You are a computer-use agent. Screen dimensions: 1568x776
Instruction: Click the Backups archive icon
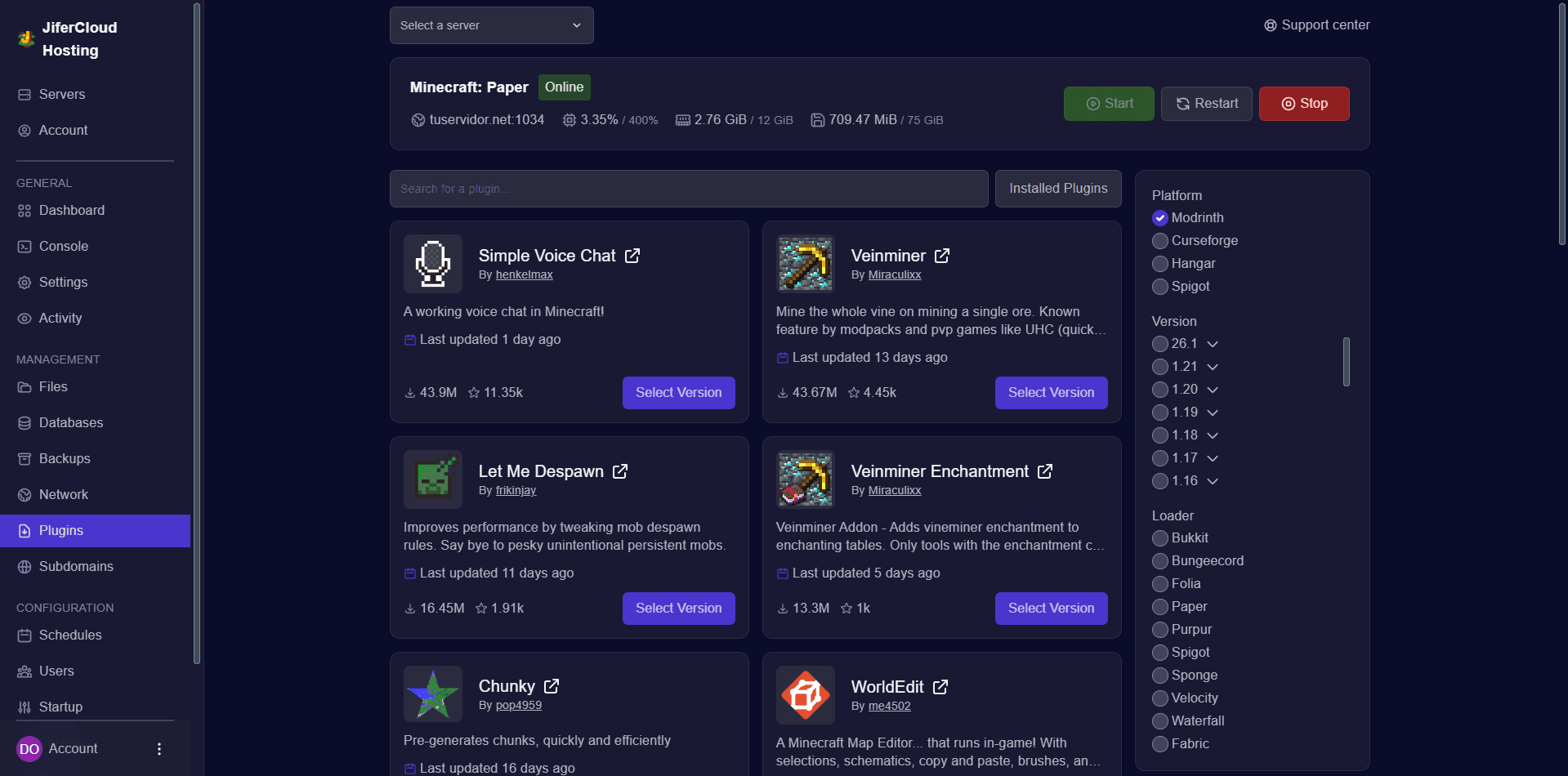tap(25, 459)
